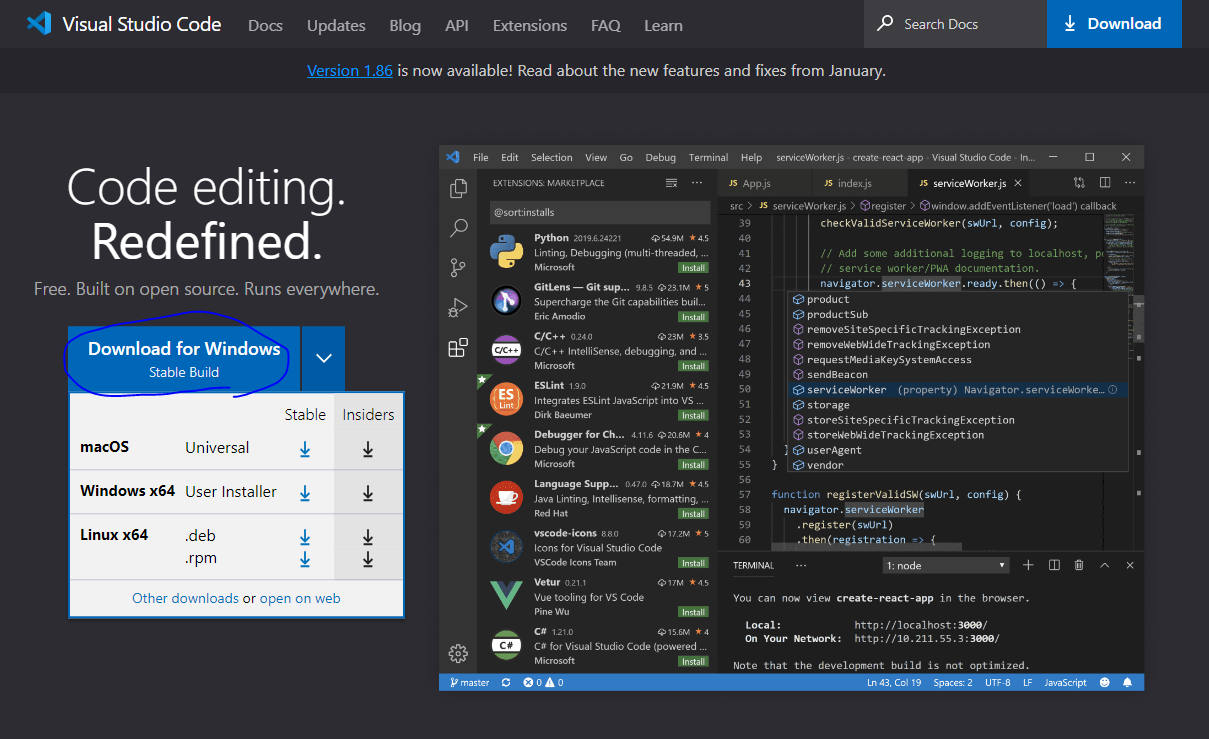Image resolution: width=1209 pixels, height=739 pixels.
Task: Maximize terminal panel with up chevron
Action: (x=1105, y=565)
